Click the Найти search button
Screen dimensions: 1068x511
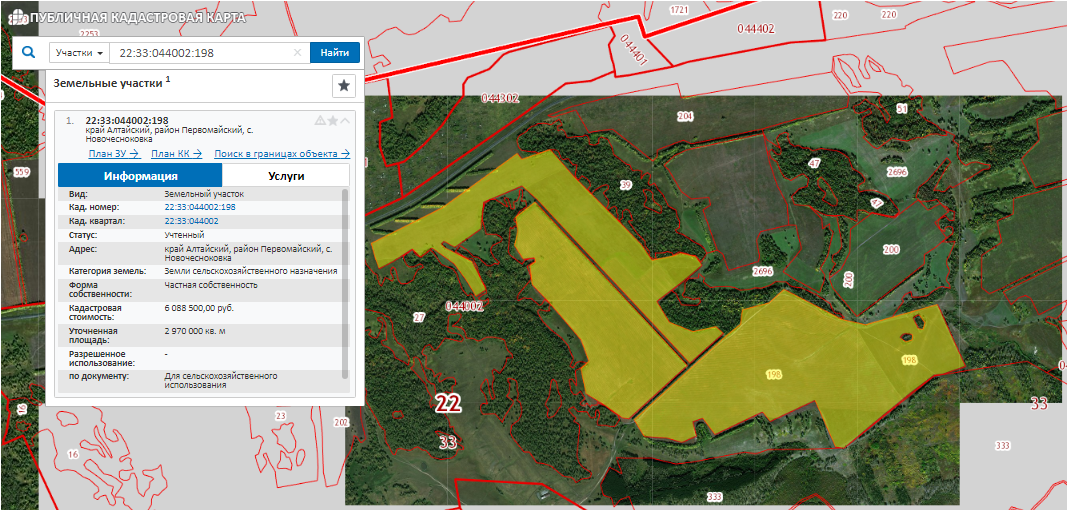(x=334, y=52)
